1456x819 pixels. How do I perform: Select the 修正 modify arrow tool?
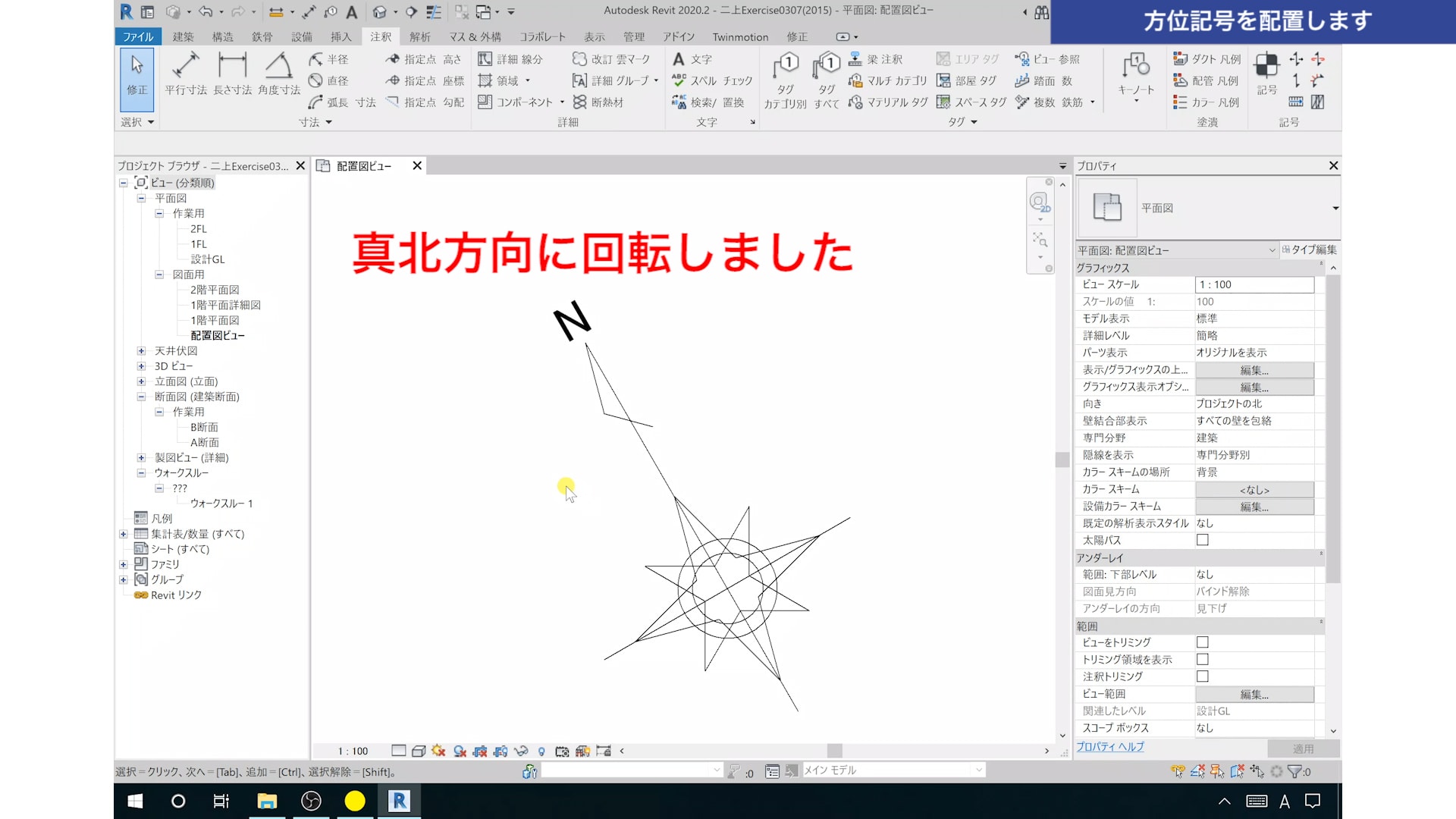(x=137, y=74)
